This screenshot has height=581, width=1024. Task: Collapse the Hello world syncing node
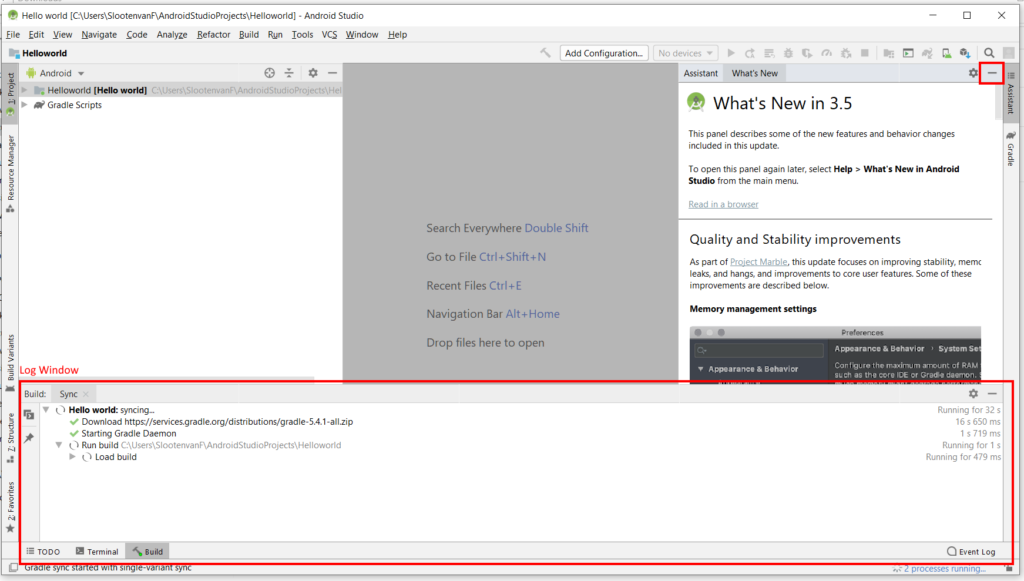tap(46, 410)
